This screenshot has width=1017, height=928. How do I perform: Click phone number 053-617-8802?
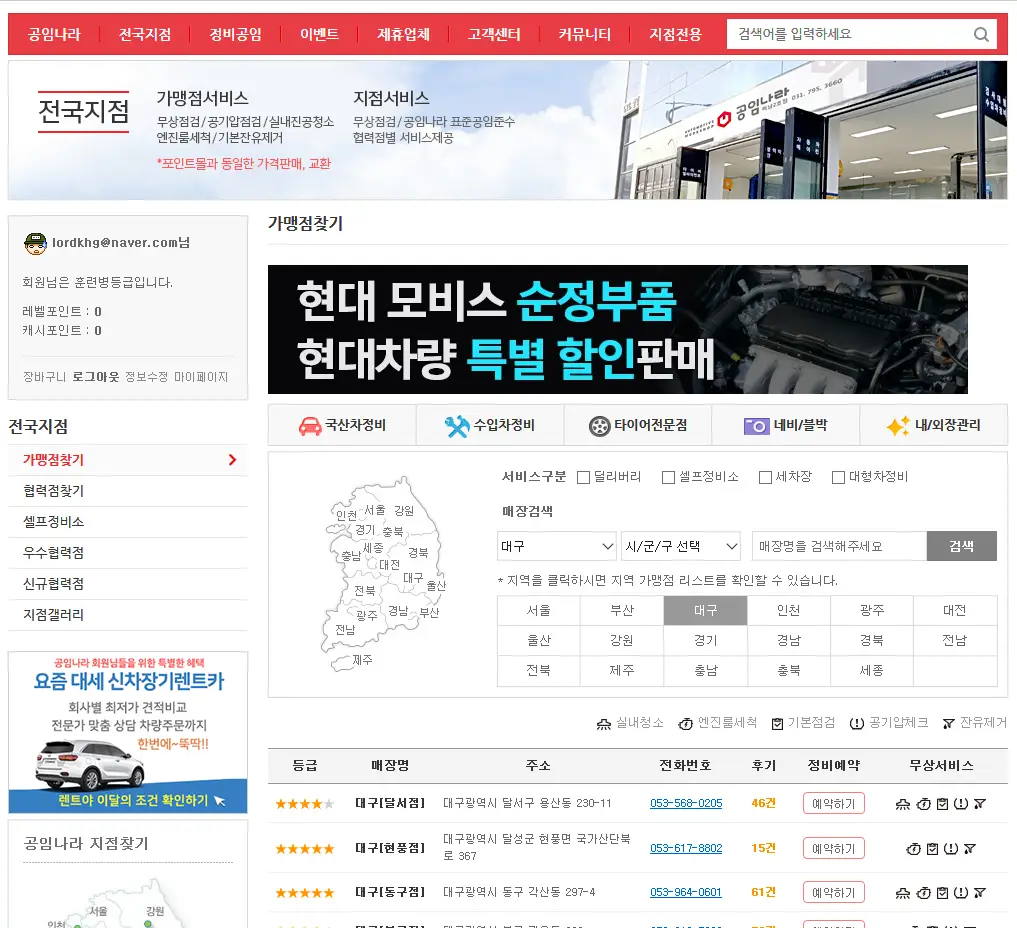coord(686,848)
